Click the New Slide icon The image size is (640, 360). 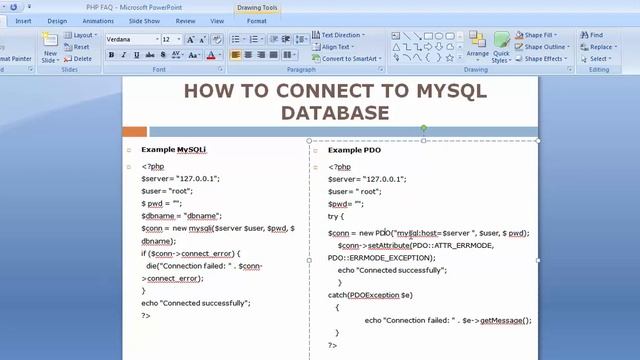(50, 40)
